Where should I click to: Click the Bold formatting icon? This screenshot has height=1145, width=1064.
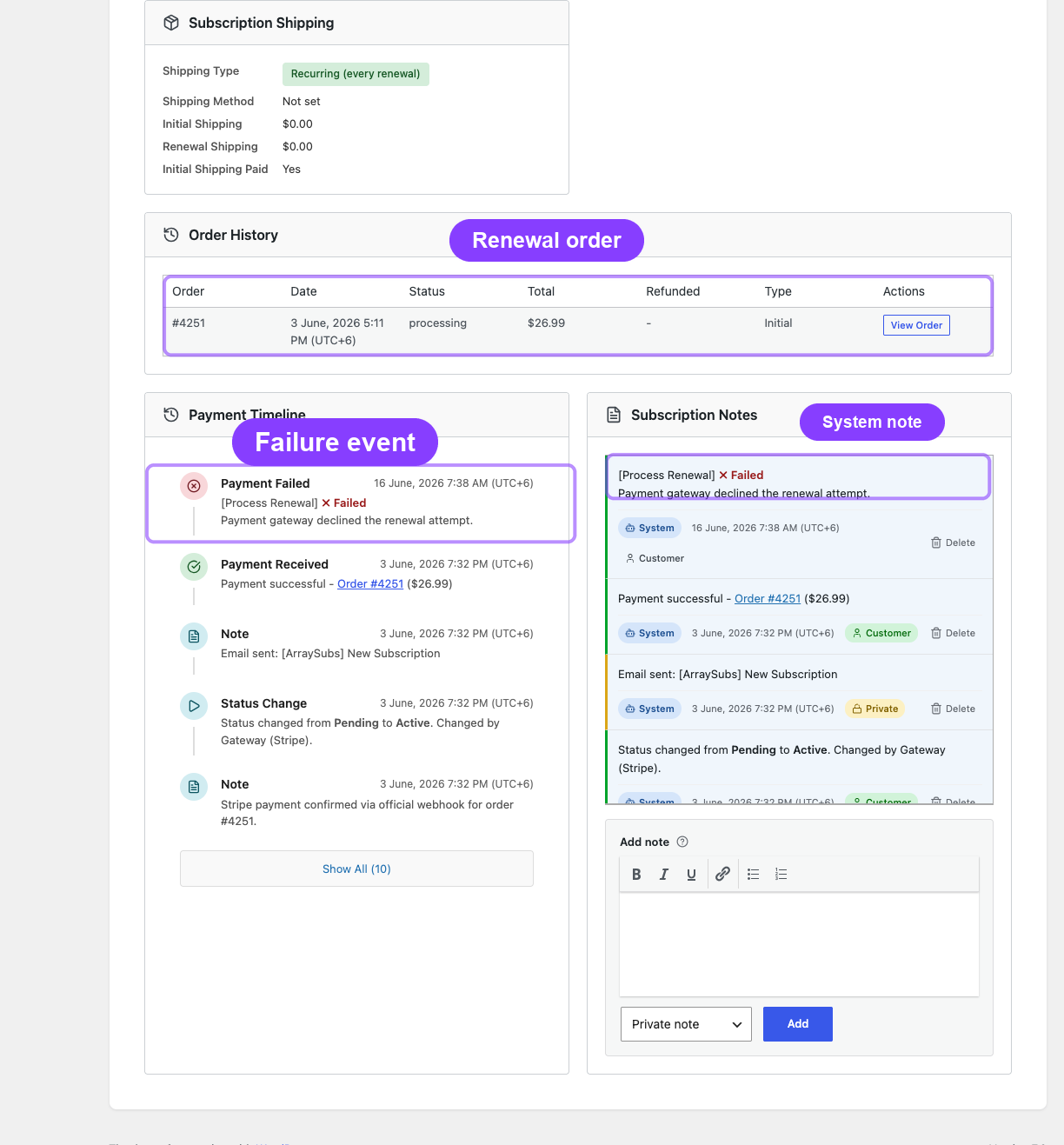click(x=636, y=875)
